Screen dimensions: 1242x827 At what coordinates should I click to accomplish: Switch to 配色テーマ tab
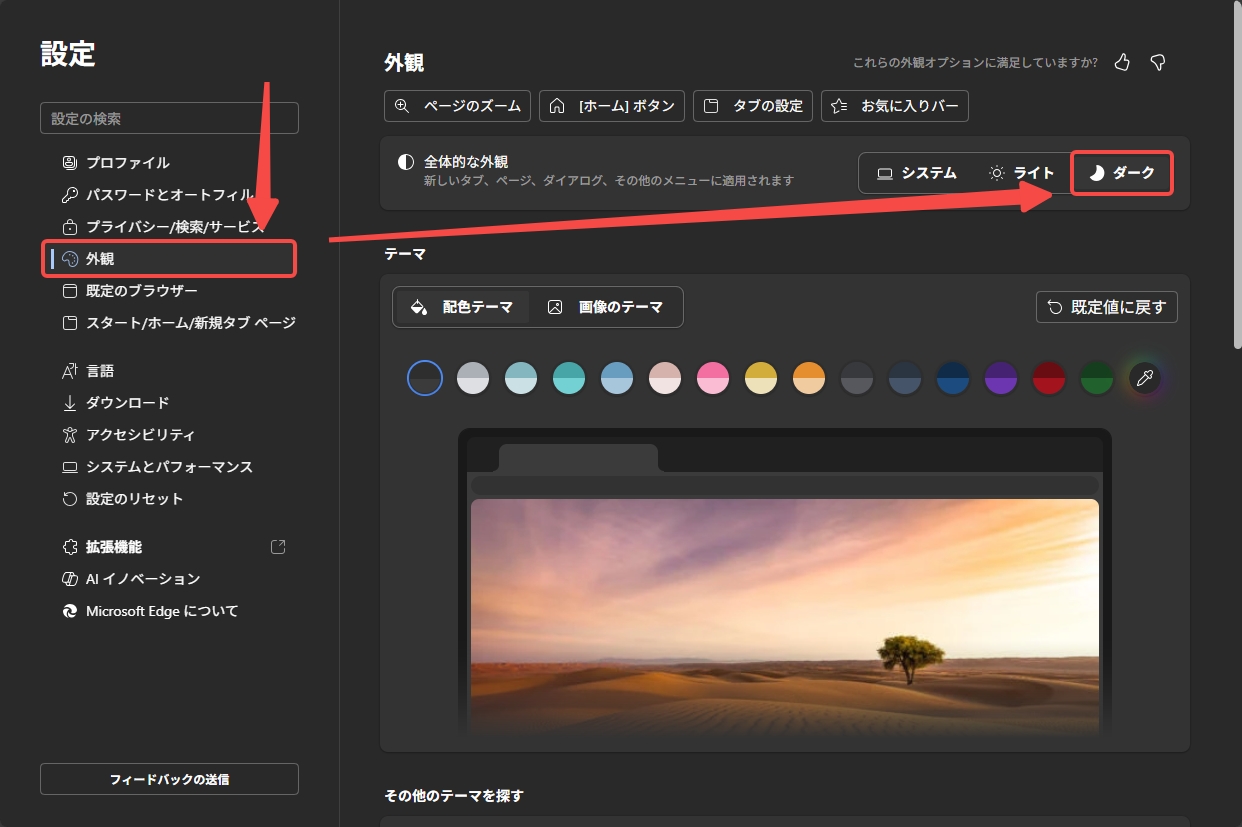point(462,307)
